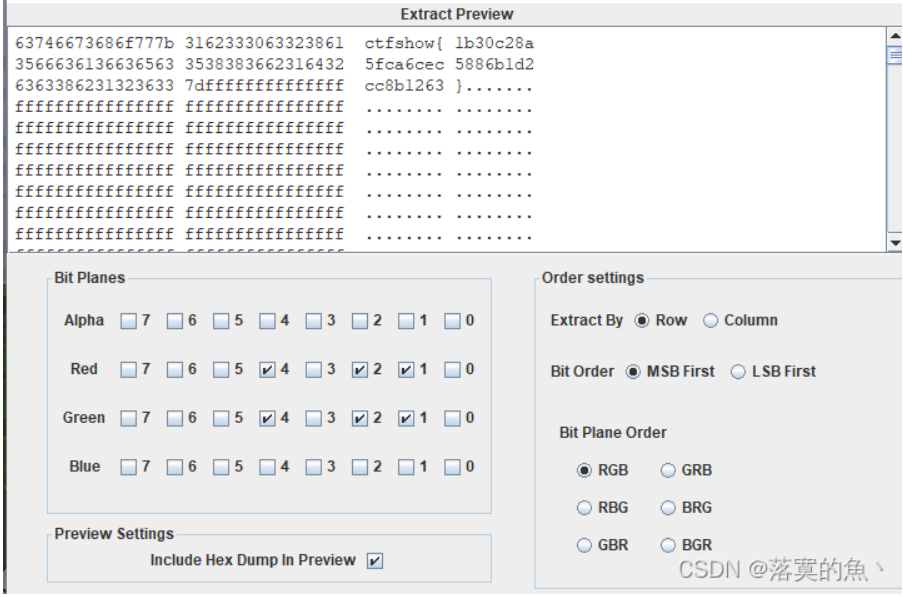The image size is (903, 597).
Task: Check Red bit plane 3
Action: click(x=314, y=370)
